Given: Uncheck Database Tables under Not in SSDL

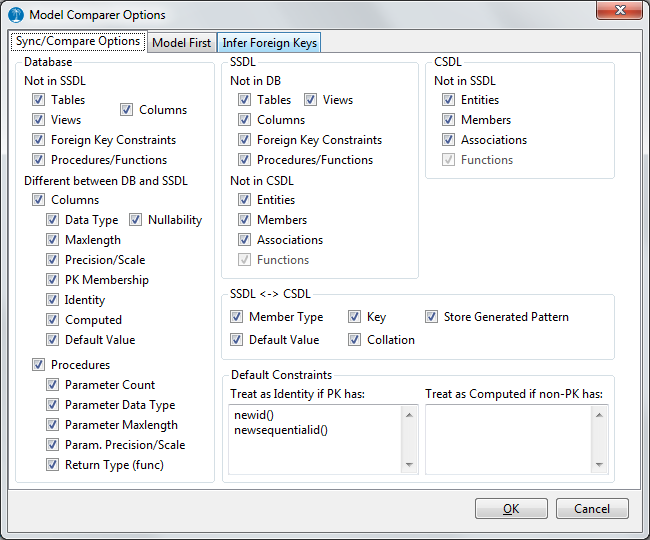Looking at the screenshot, I should pos(39,100).
